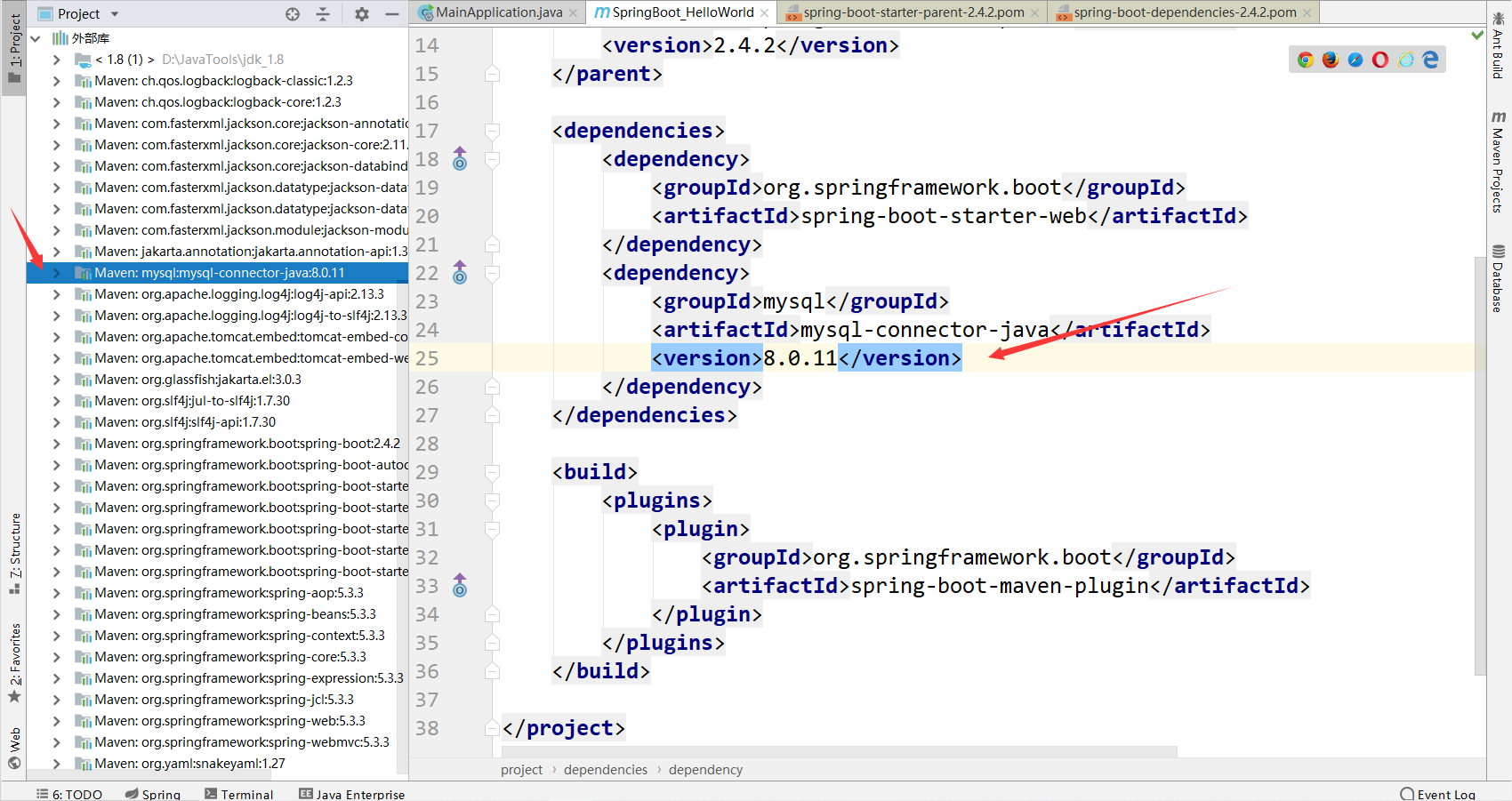Click gutter marker on line 22
Viewport: 1512px width, 801px height.
coord(460,273)
